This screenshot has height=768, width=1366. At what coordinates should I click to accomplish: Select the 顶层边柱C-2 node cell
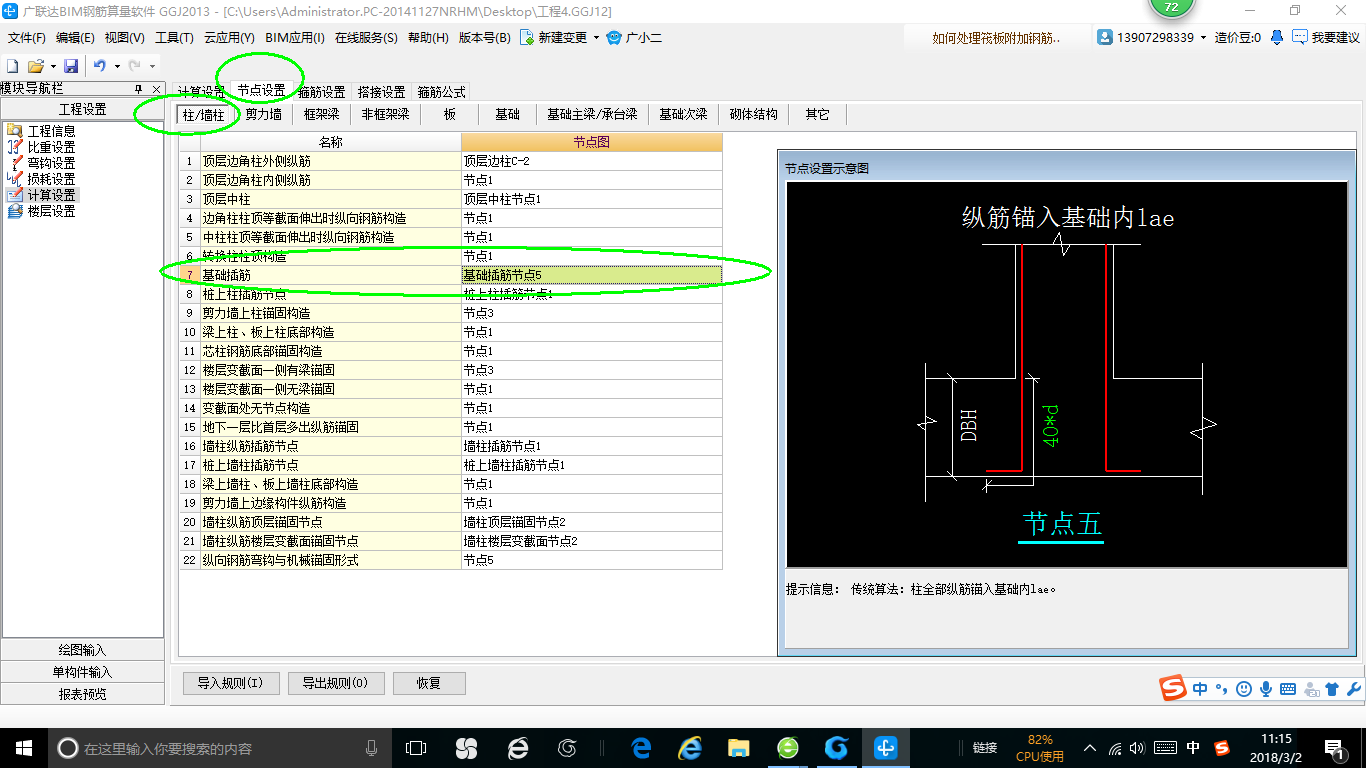click(x=591, y=161)
